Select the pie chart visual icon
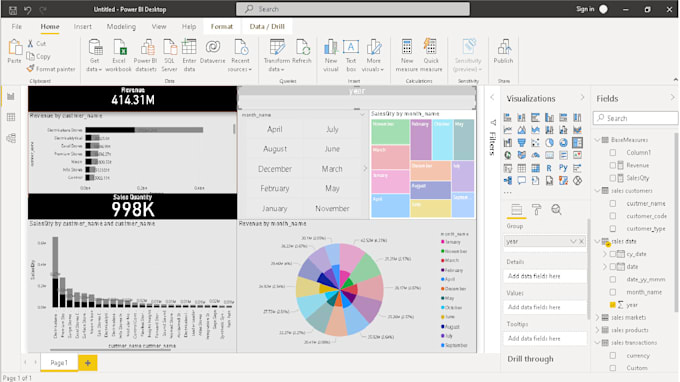 549,142
